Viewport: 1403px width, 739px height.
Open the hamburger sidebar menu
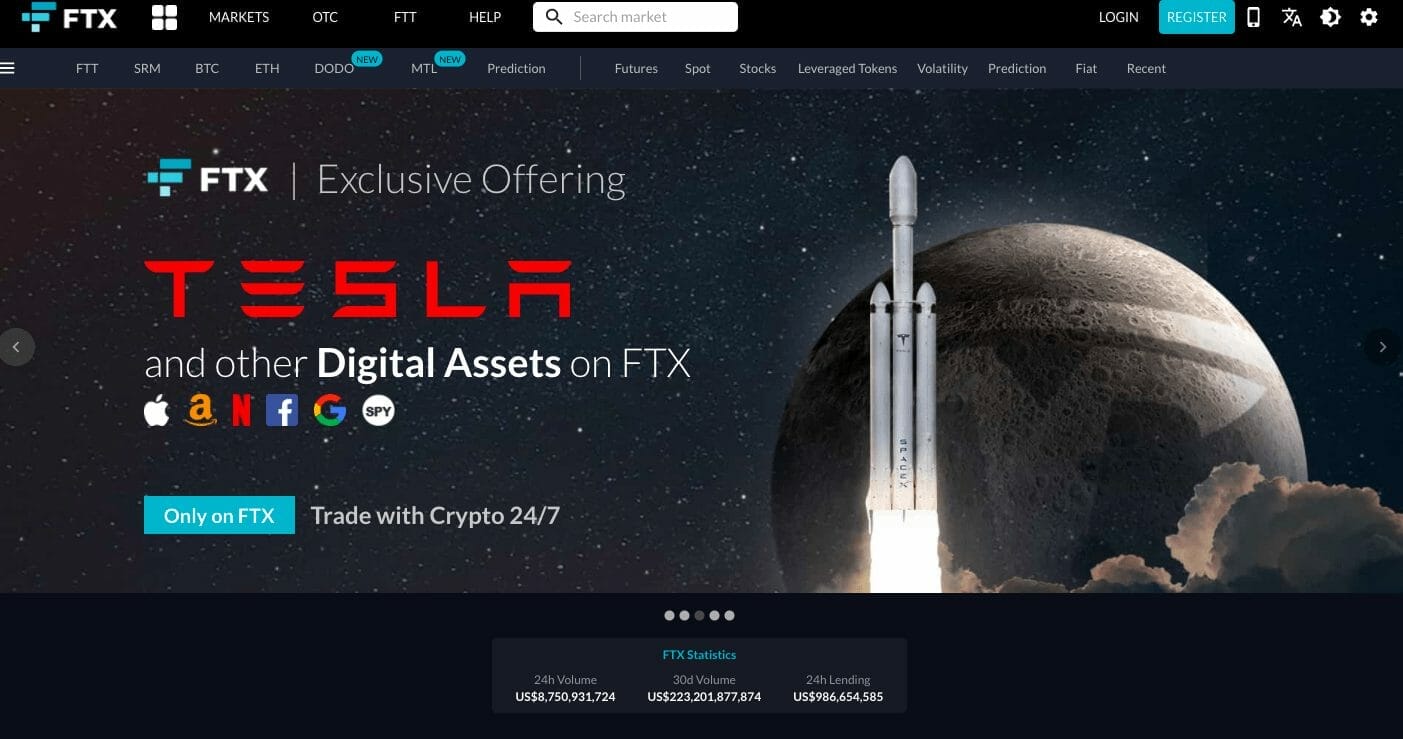[8, 68]
